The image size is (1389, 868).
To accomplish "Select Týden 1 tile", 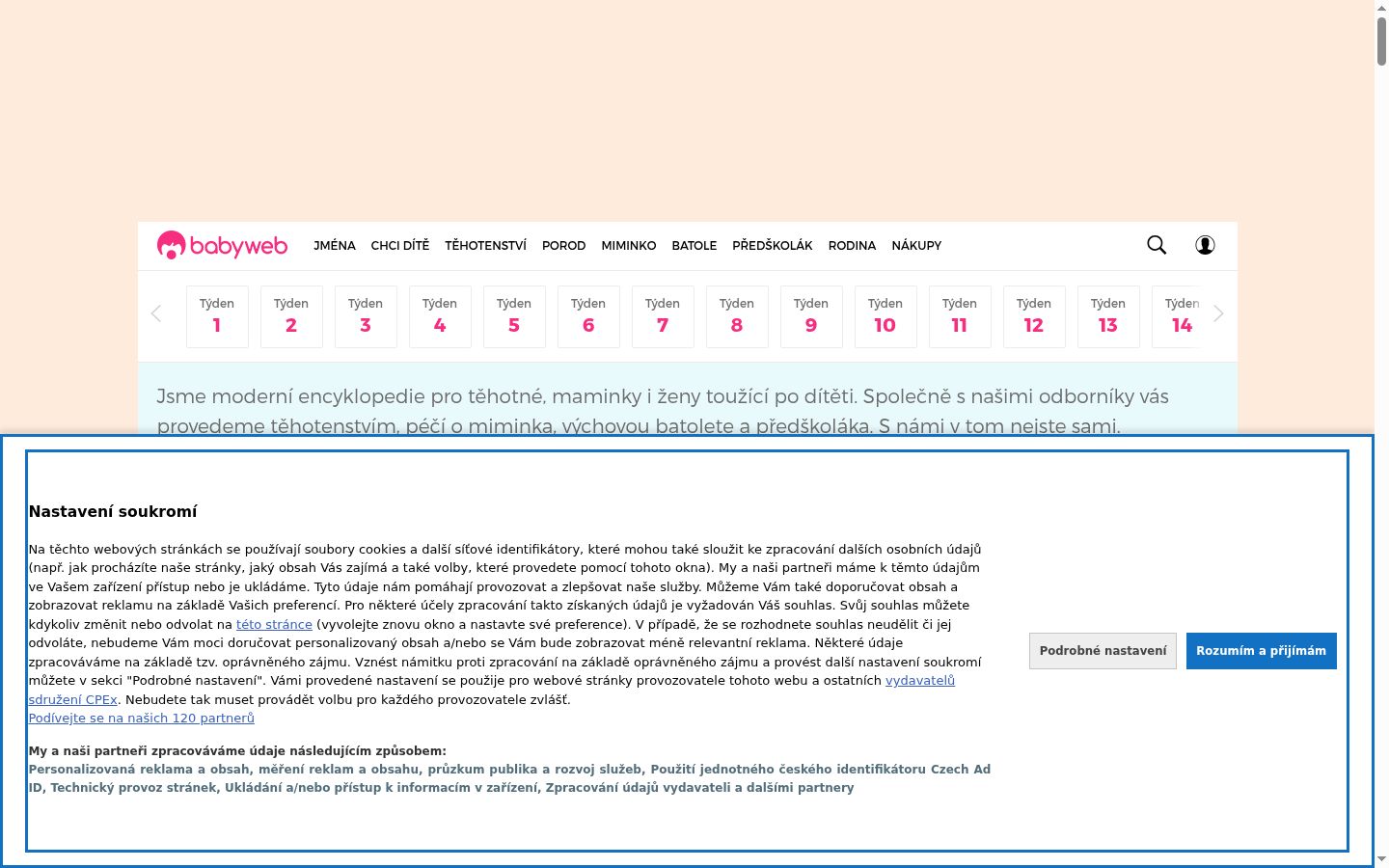I will pyautogui.click(x=217, y=316).
